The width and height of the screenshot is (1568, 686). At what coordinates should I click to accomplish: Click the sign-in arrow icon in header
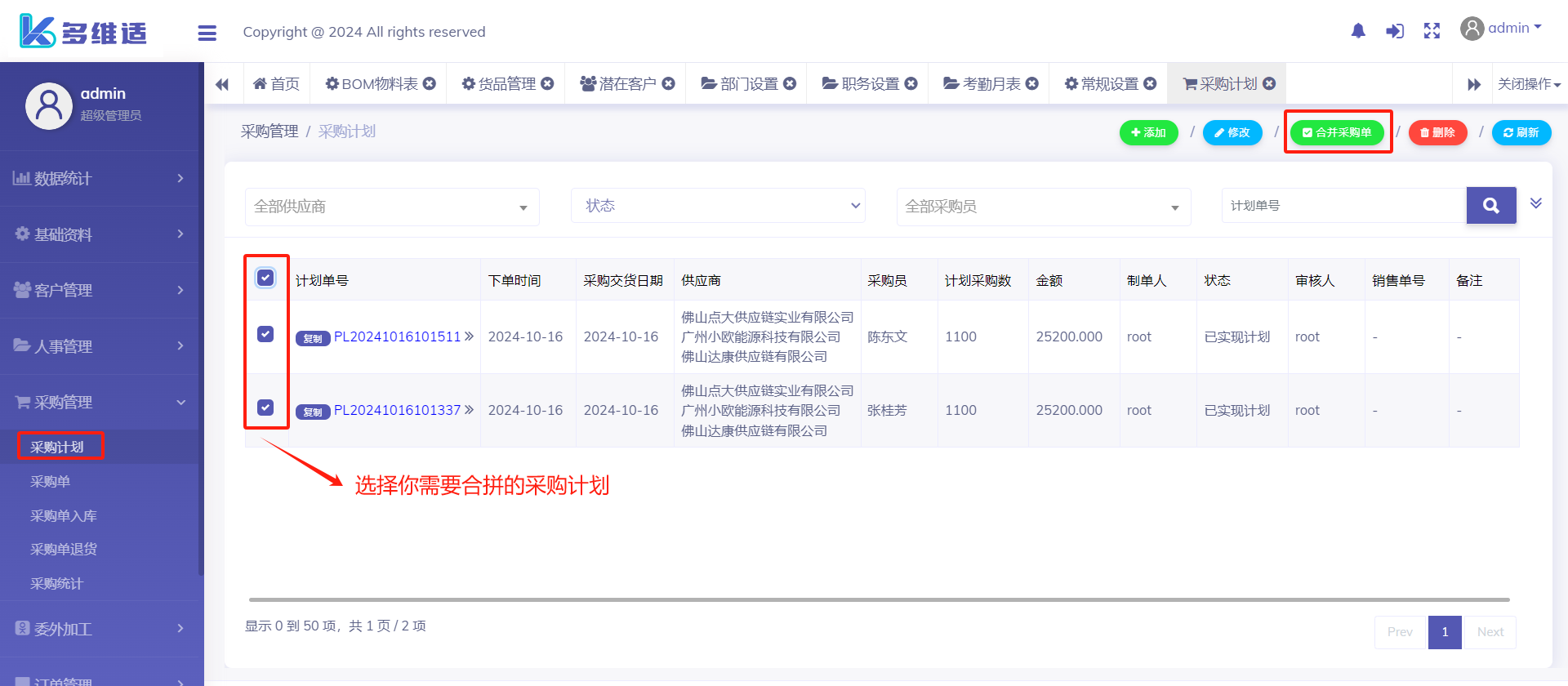pos(1395,31)
